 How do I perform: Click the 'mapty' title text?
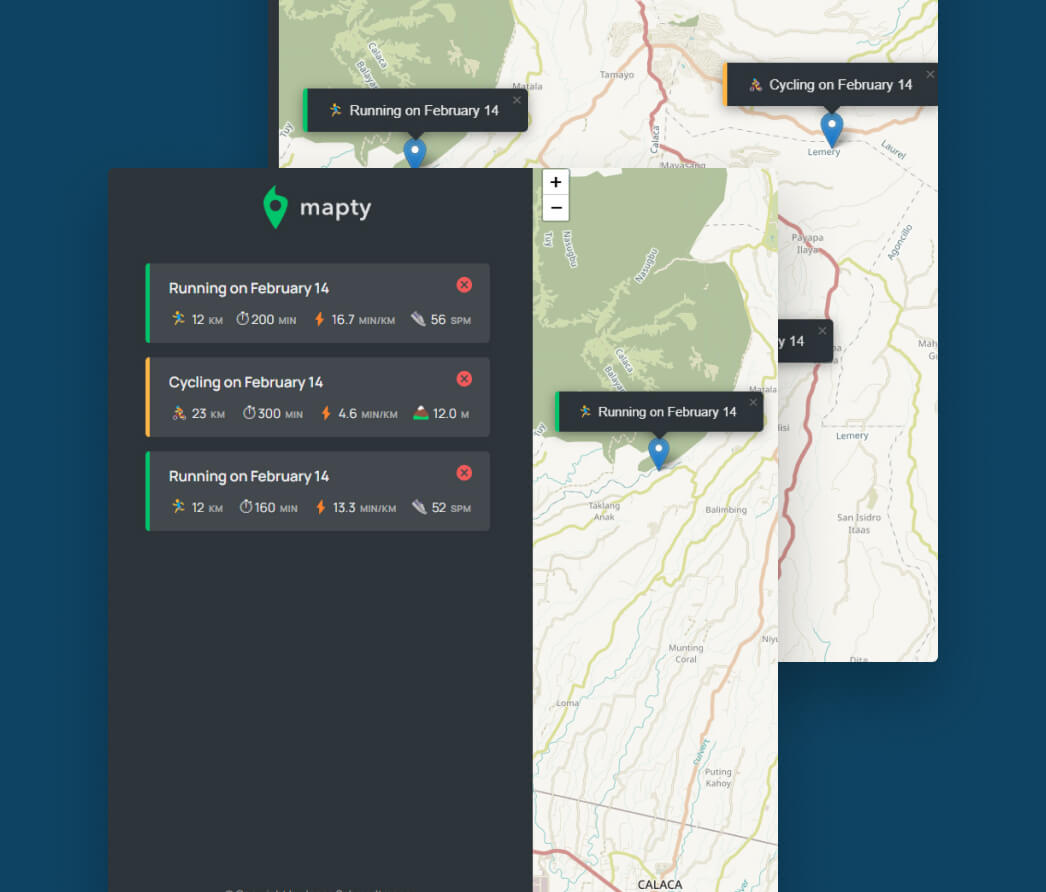[x=336, y=208]
